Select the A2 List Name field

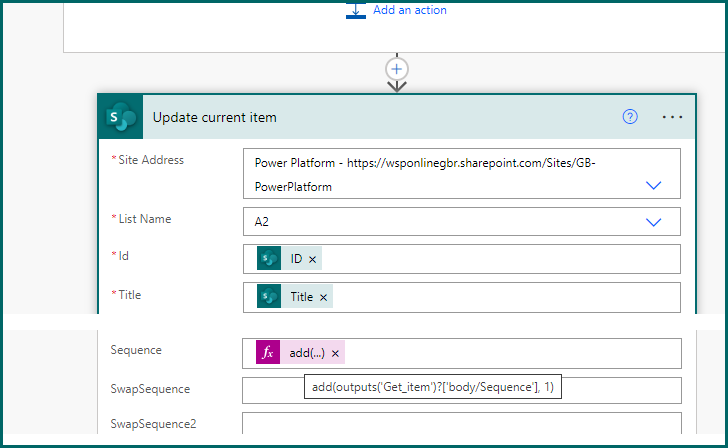(462, 221)
